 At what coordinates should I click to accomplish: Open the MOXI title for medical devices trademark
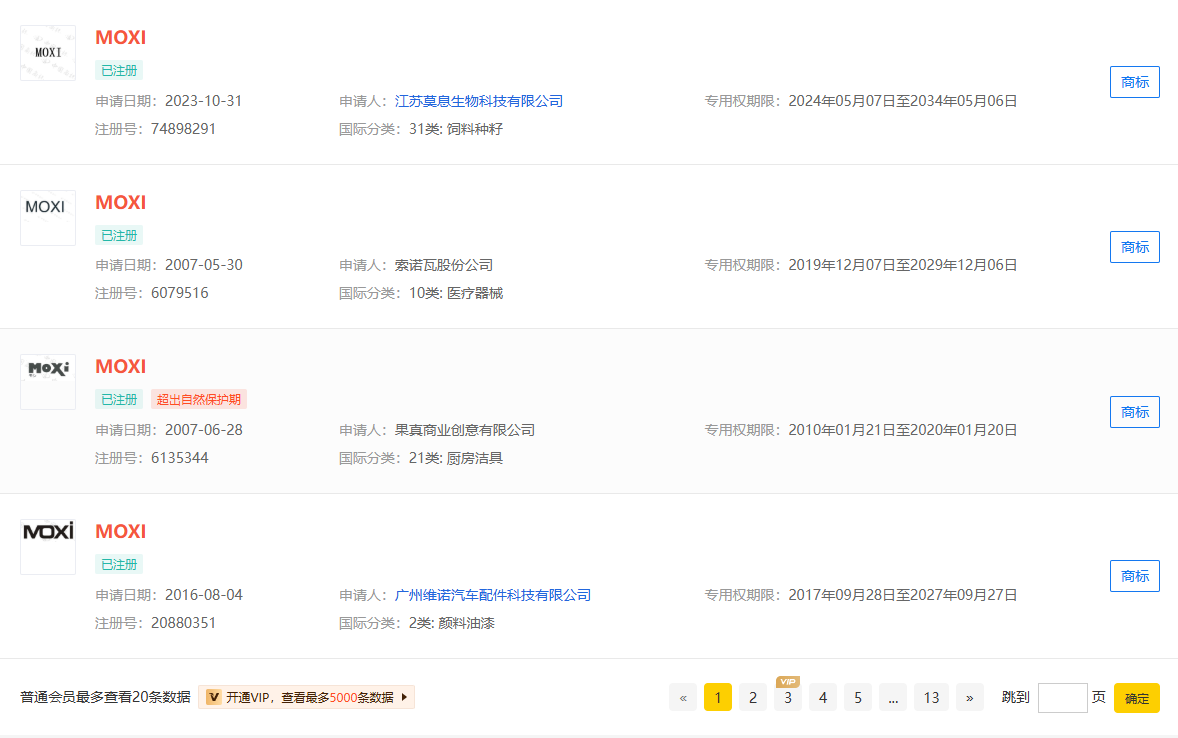[120, 203]
